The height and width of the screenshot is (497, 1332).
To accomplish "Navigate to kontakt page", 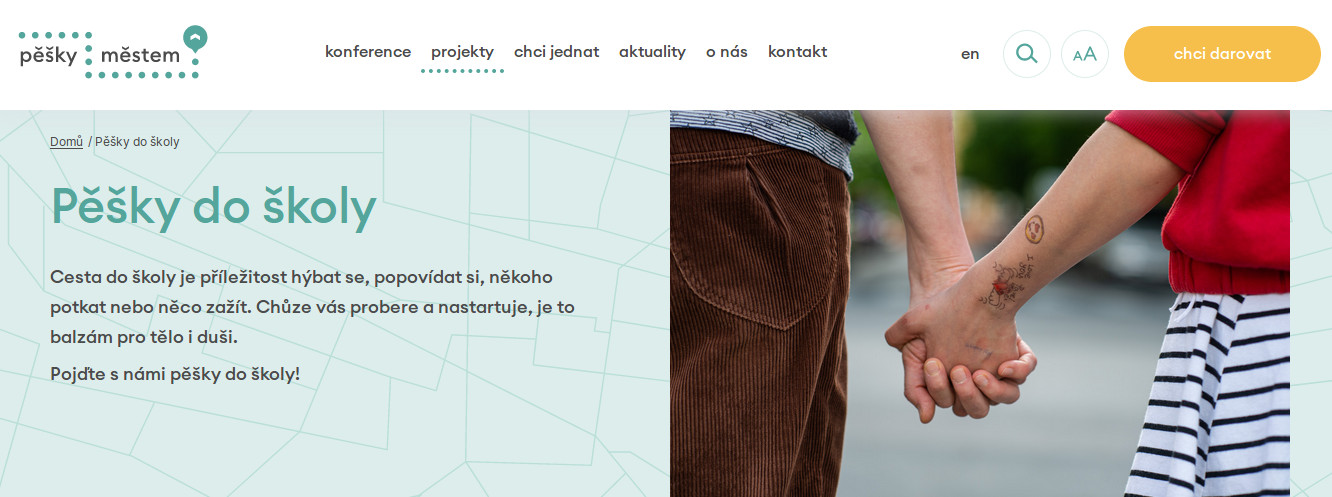I will 797,52.
